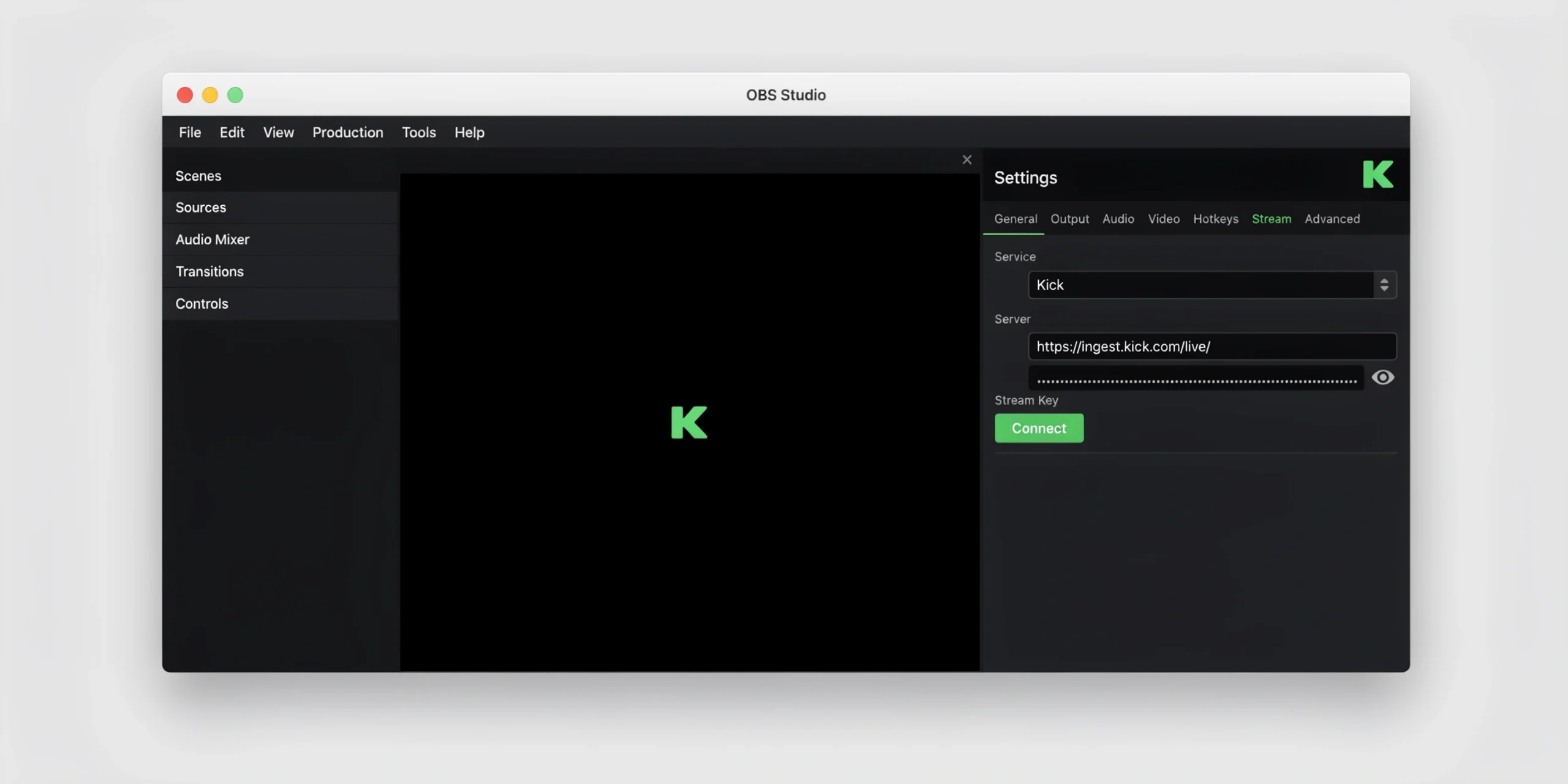
Task: Switch to the Hotkeys settings tab
Action: pyautogui.click(x=1216, y=219)
